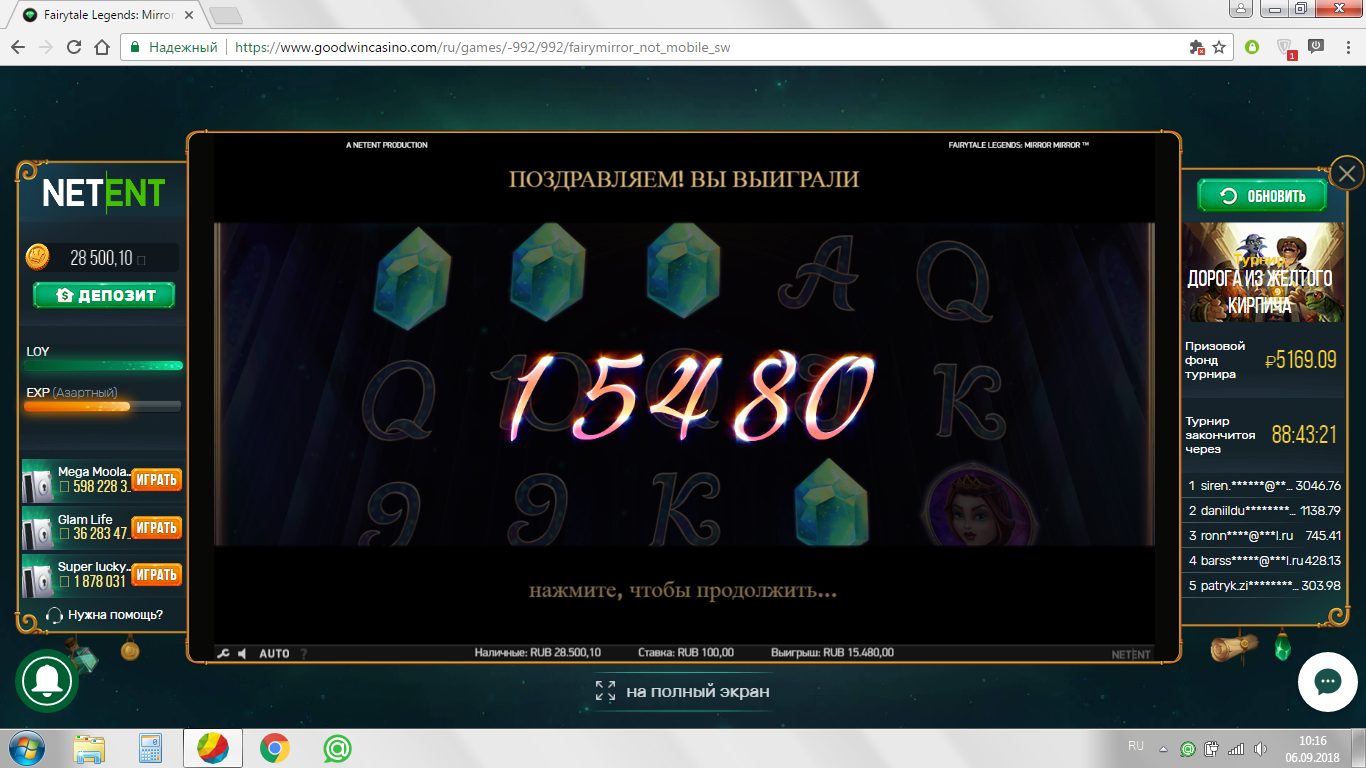The width and height of the screenshot is (1366, 768).
Task: Open Mail.ru Agent from the taskbar
Action: pos(337,748)
